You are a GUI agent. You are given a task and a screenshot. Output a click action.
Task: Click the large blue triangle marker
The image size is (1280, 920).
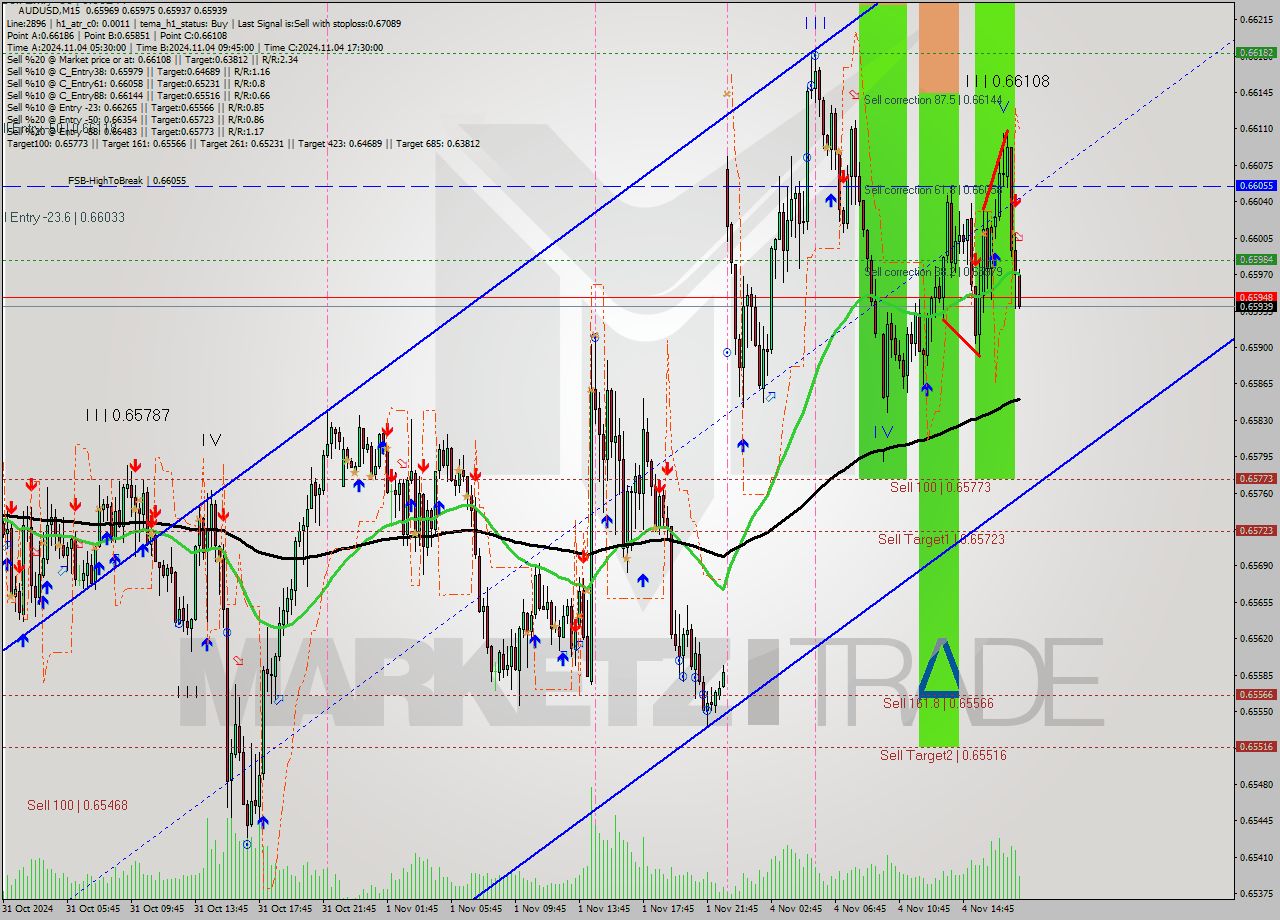pyautogui.click(x=938, y=668)
